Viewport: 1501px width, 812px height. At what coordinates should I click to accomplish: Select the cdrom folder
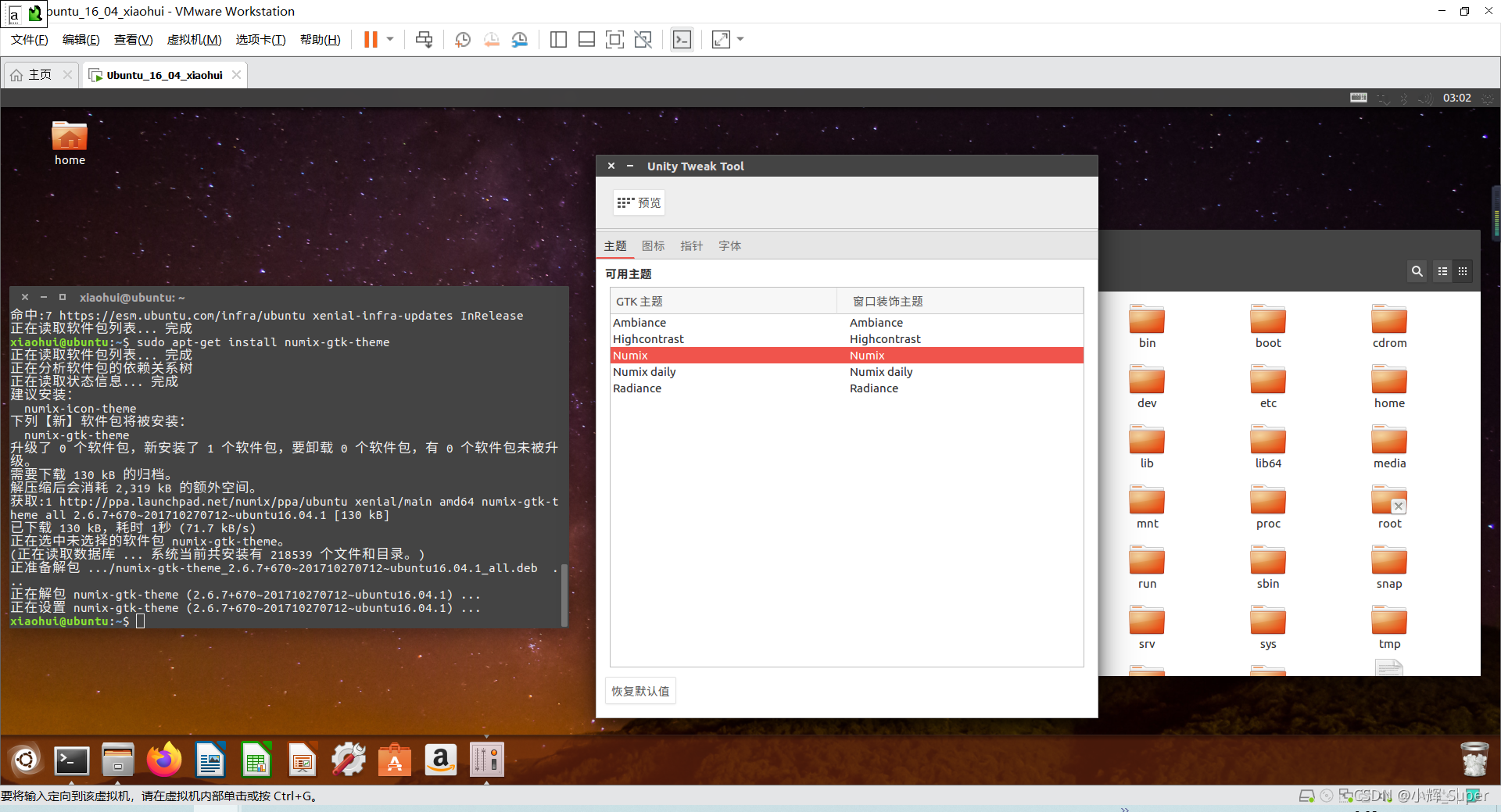pyautogui.click(x=1389, y=326)
